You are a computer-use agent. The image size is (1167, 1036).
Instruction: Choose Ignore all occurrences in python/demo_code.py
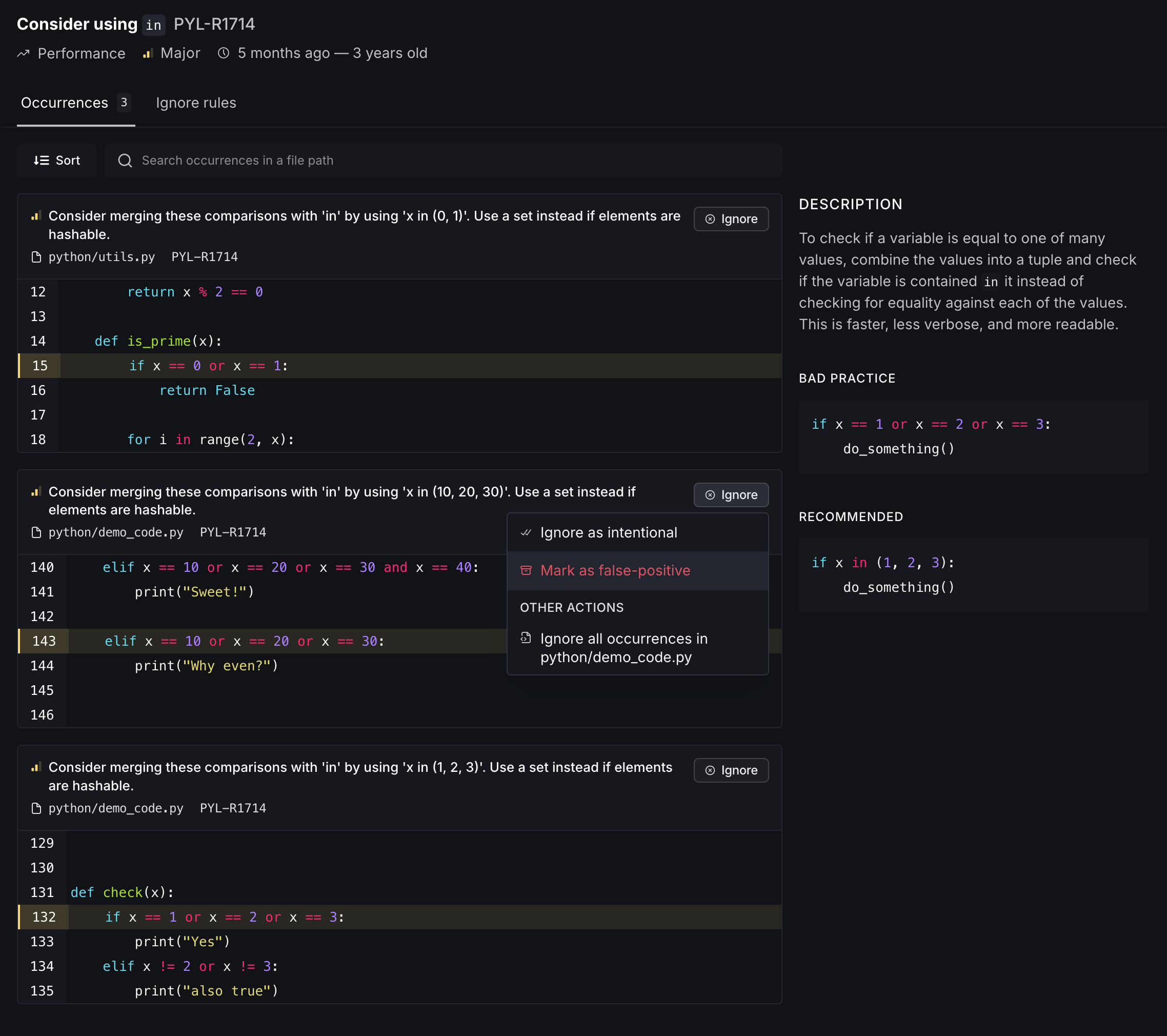pos(624,648)
